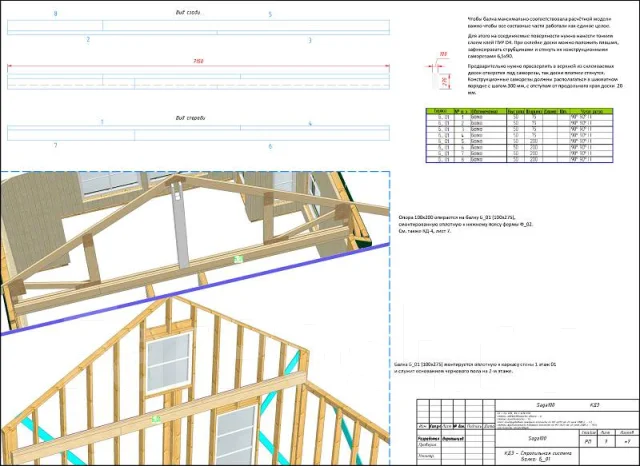Click the paragraph starting 'Чтобы балка максимально'
This screenshot has width=640, height=466.
tap(539, 22)
